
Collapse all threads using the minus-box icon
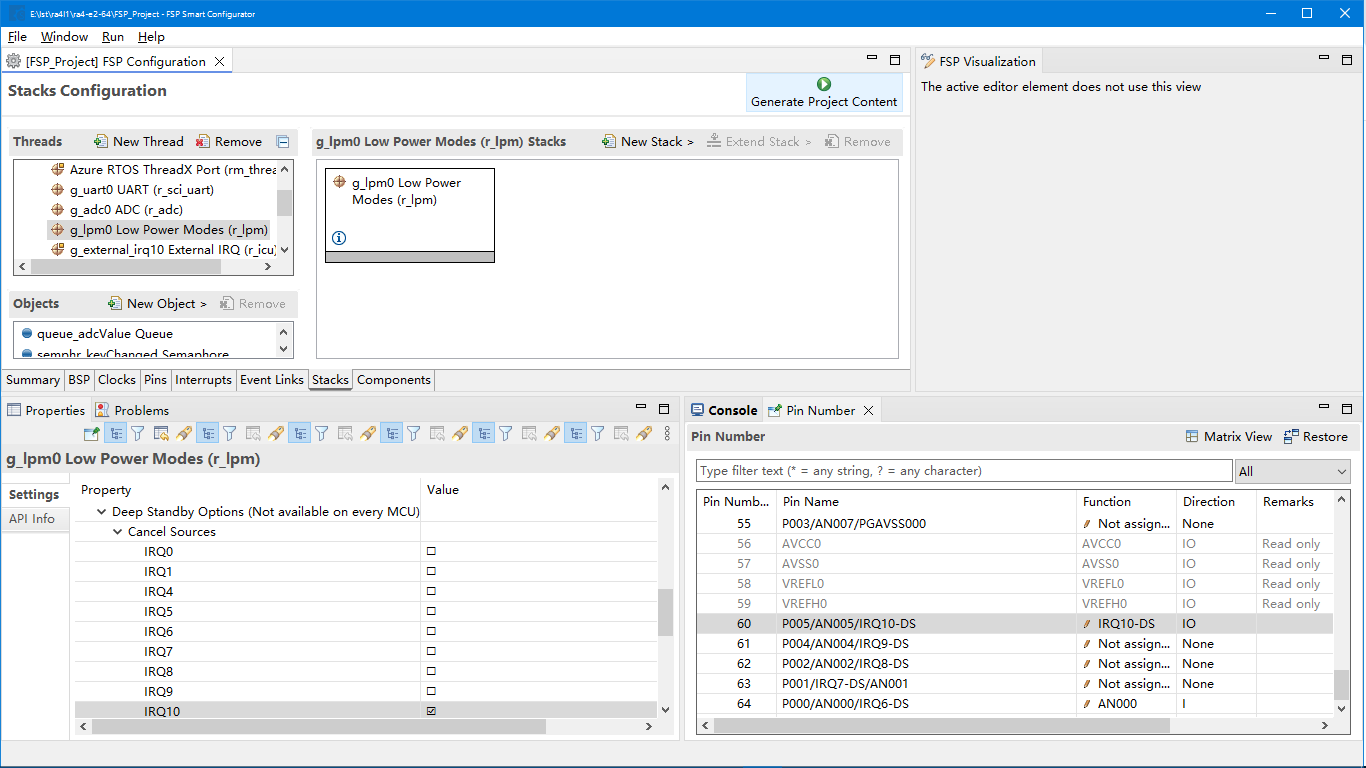pyautogui.click(x=283, y=142)
